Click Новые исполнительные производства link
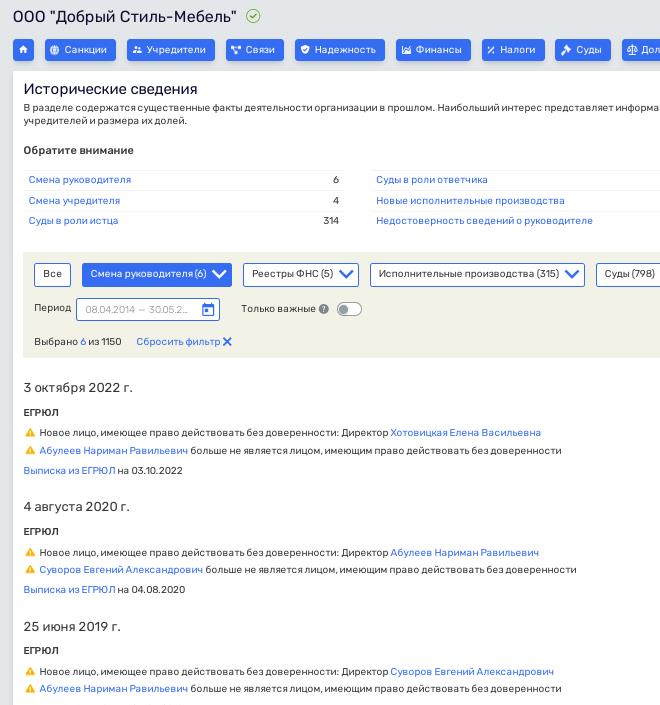This screenshot has width=660, height=705. (470, 201)
